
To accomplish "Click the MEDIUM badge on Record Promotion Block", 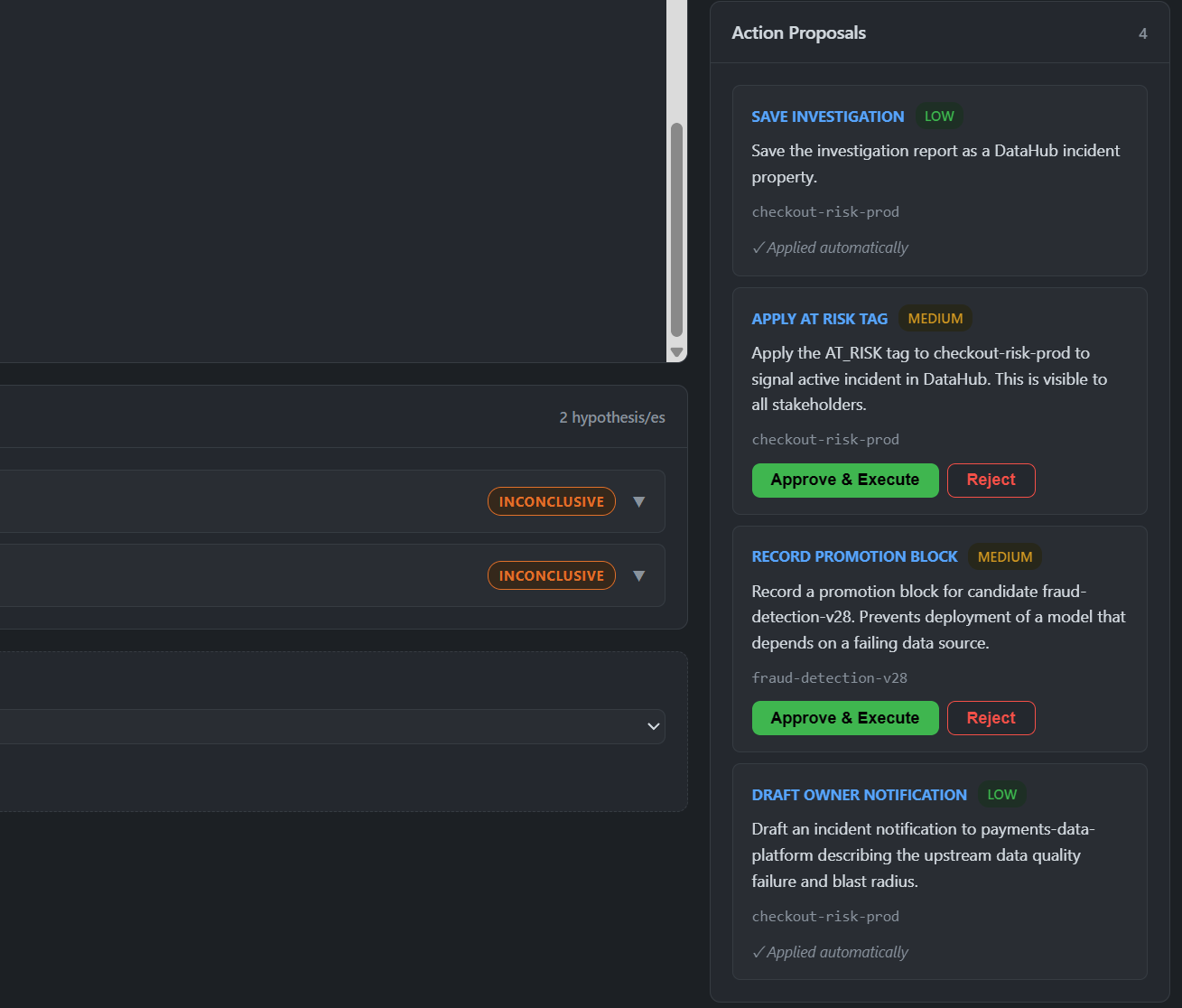I will 1005,557.
